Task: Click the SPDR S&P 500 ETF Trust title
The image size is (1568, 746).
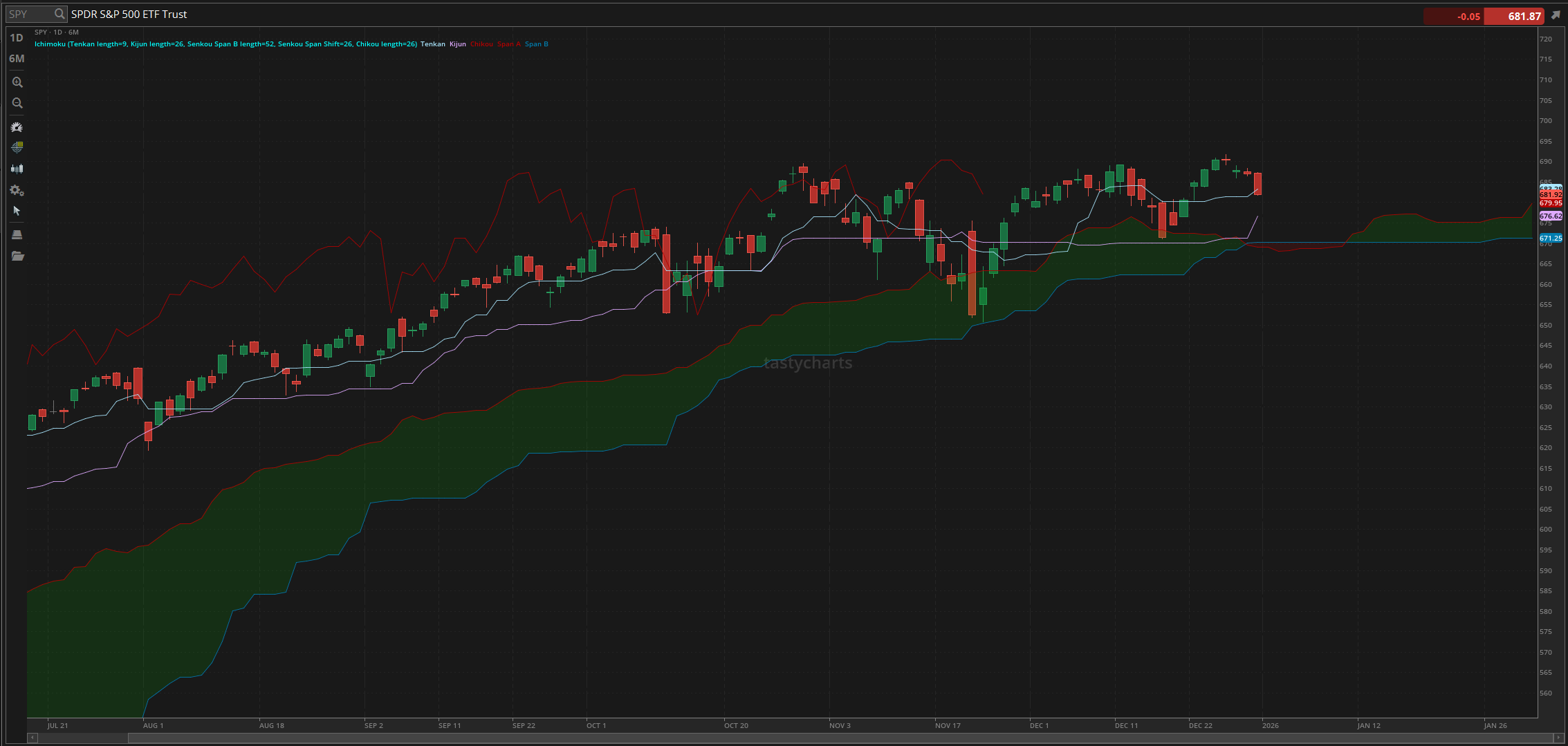Action: coord(129,14)
